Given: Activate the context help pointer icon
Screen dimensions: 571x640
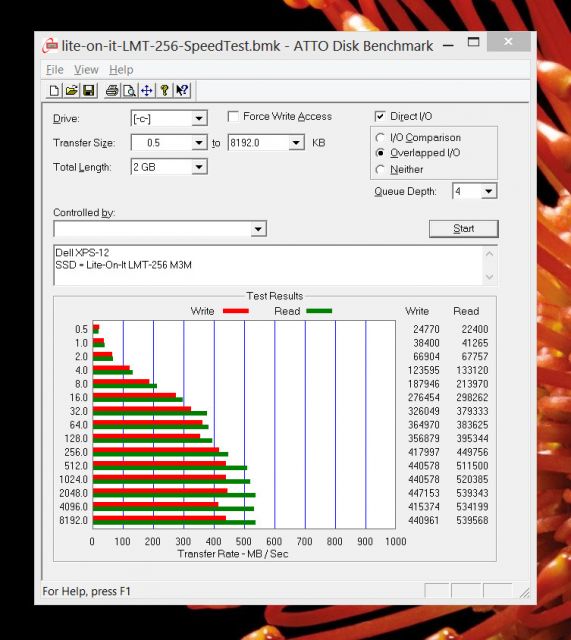Looking at the screenshot, I should pos(182,90).
